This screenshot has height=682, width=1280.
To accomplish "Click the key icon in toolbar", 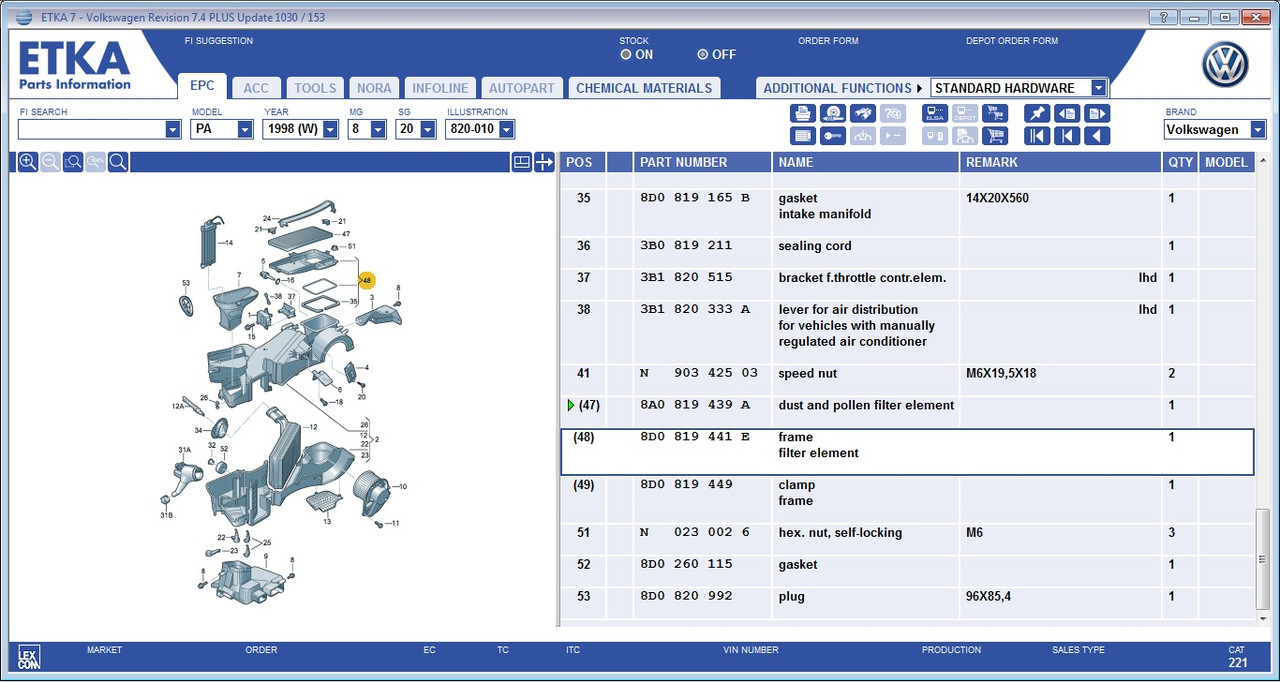I will pyautogui.click(x=833, y=136).
